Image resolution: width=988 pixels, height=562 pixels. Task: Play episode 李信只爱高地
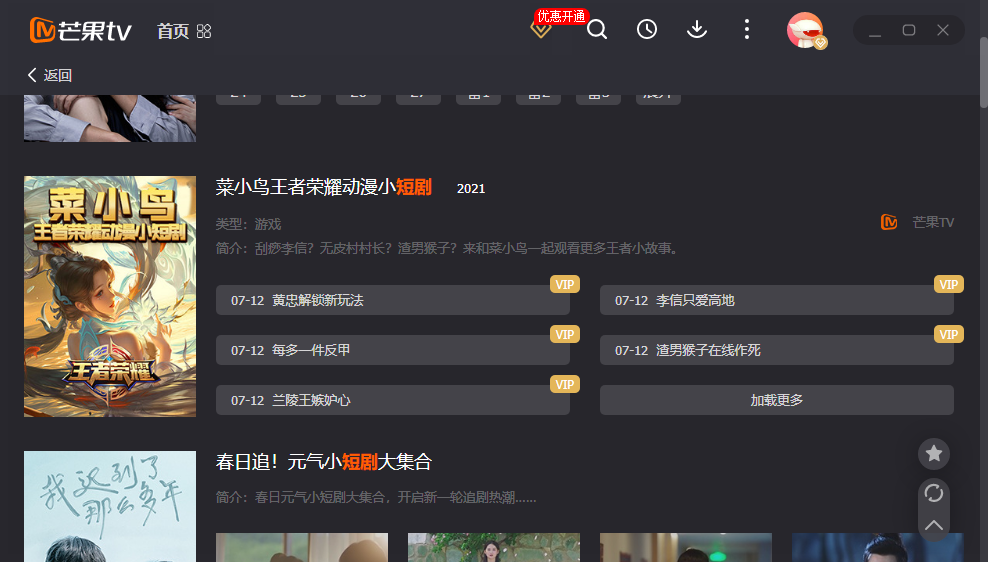pyautogui.click(x=776, y=300)
